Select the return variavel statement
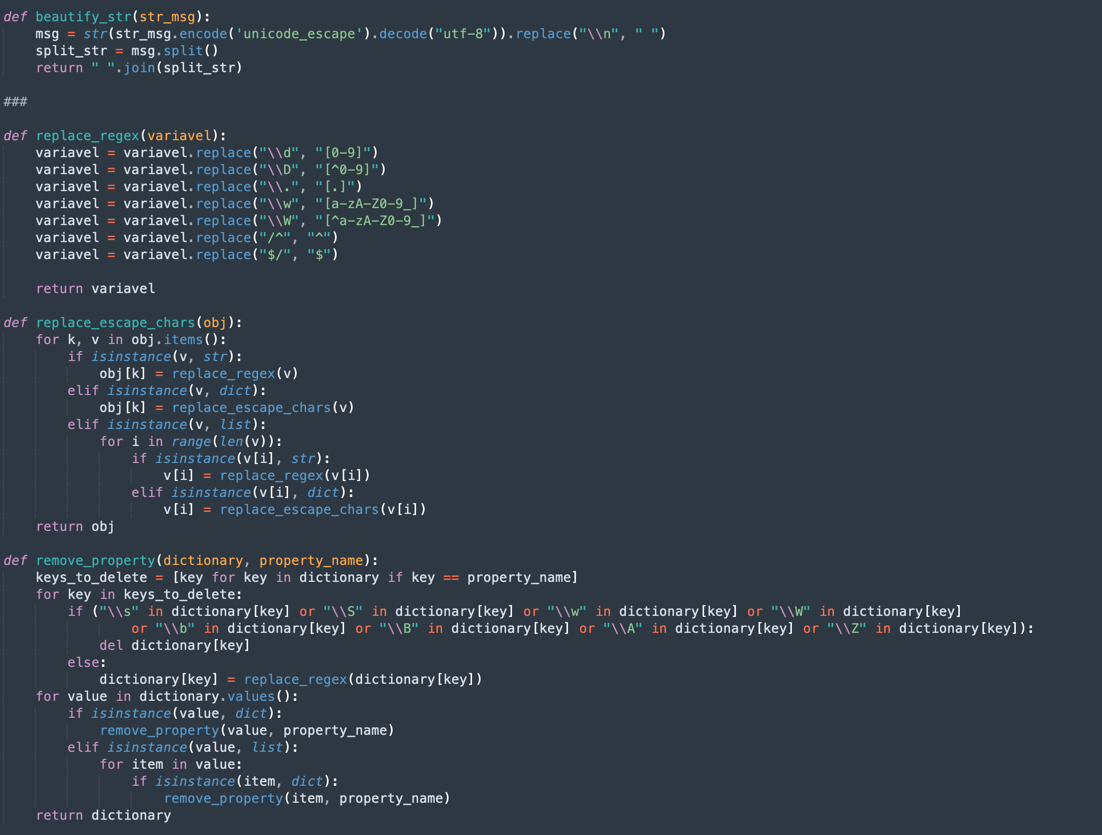The image size is (1102, 835). point(96,288)
